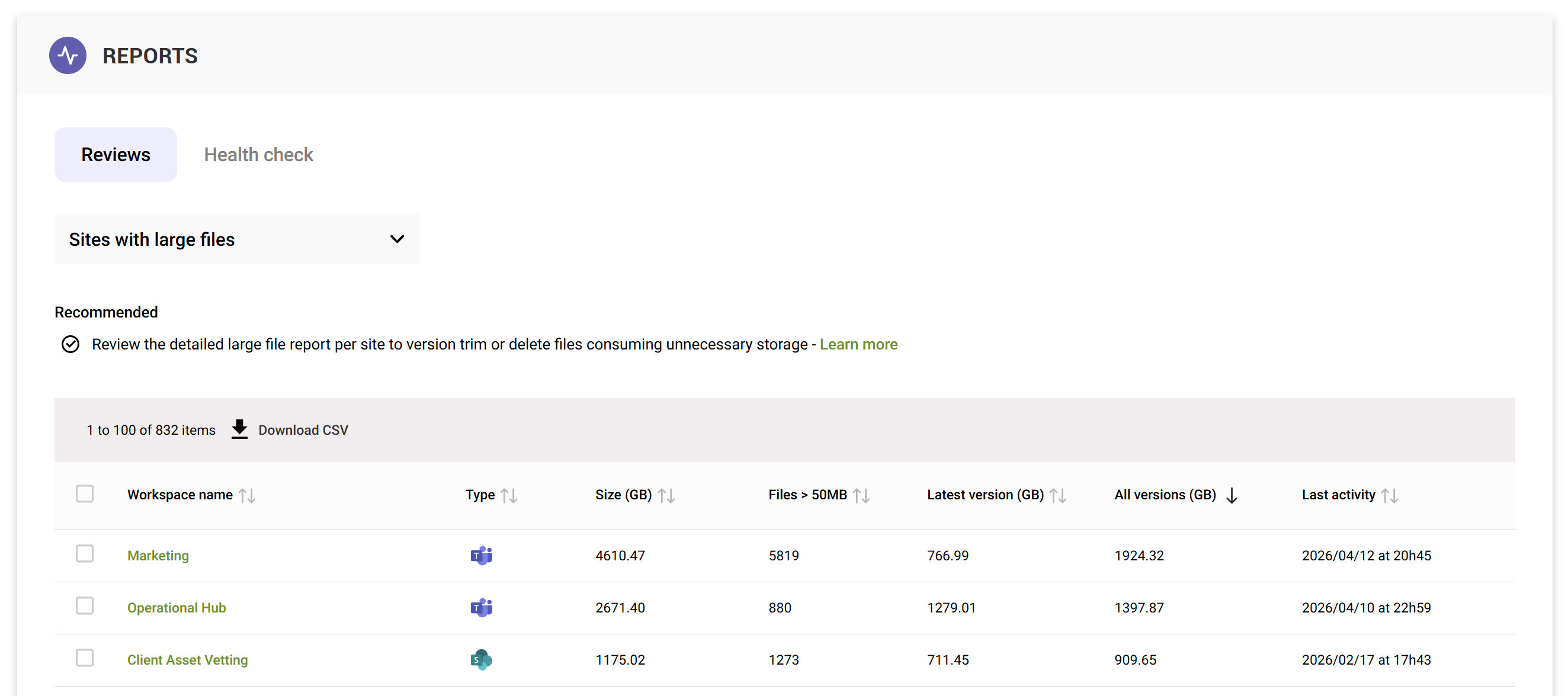Screen dimensions: 1568x696
Task: Click the REPORTS pulse icon in the header
Action: pyautogui.click(x=68, y=55)
